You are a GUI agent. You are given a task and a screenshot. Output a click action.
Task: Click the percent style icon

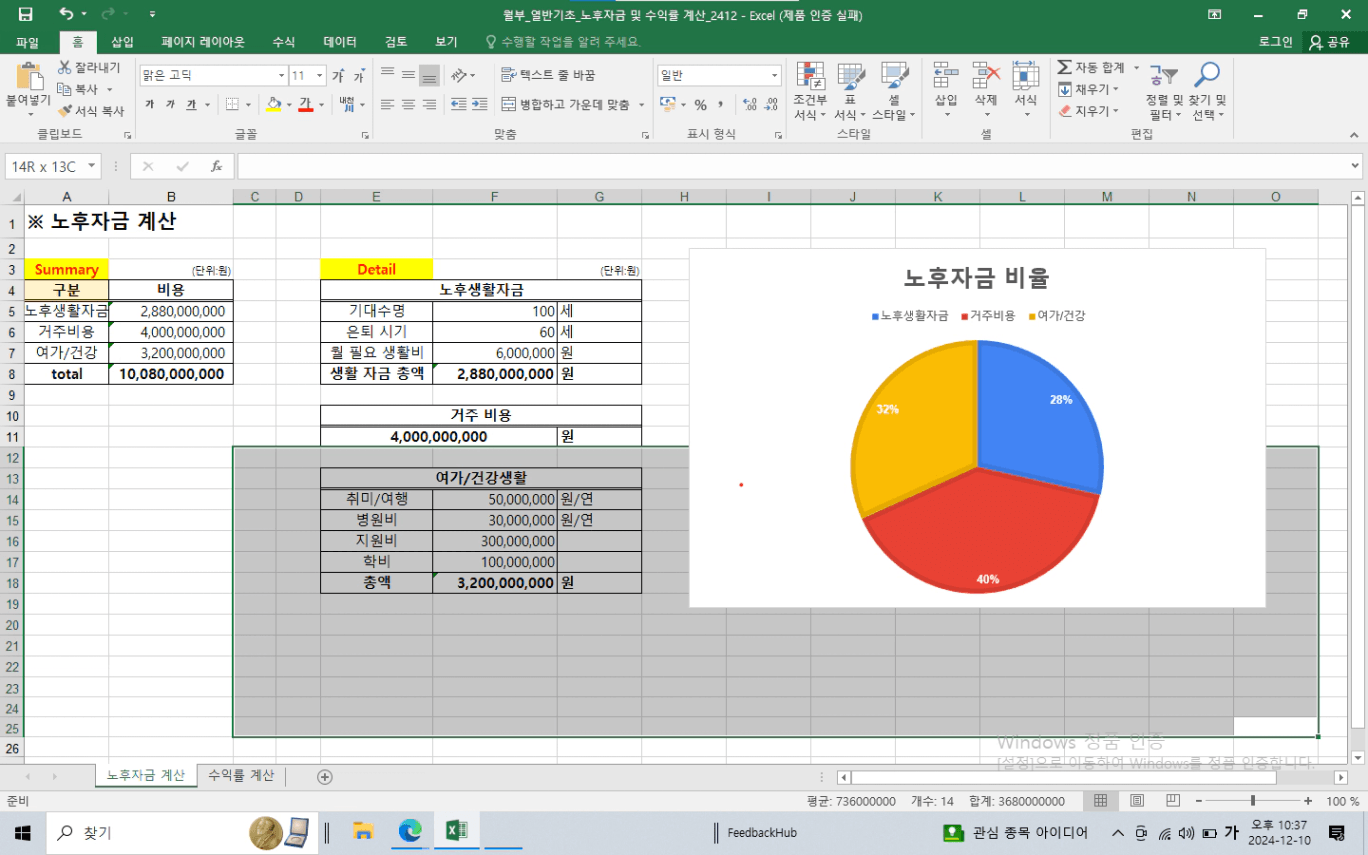coord(700,105)
